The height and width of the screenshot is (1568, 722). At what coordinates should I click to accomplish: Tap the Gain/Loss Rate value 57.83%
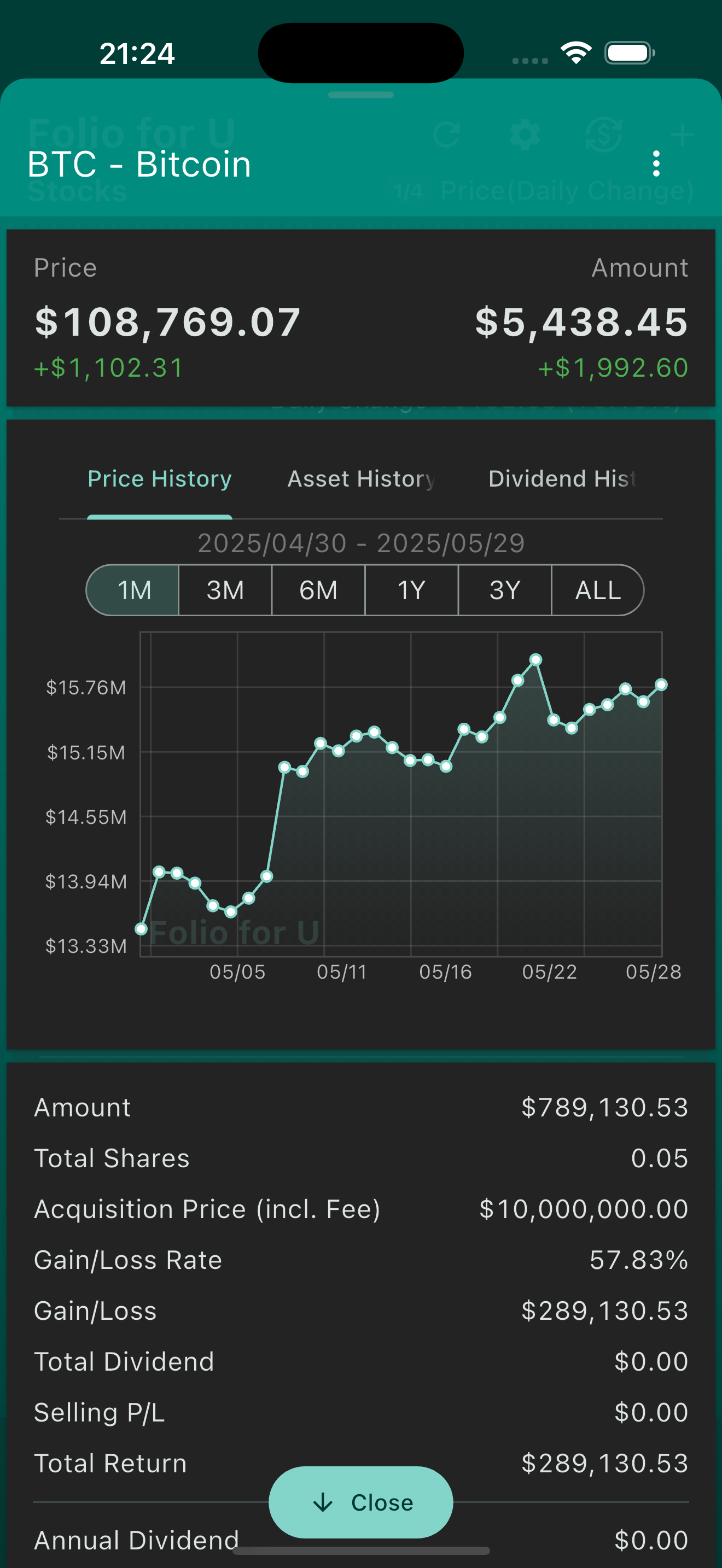tap(639, 1260)
